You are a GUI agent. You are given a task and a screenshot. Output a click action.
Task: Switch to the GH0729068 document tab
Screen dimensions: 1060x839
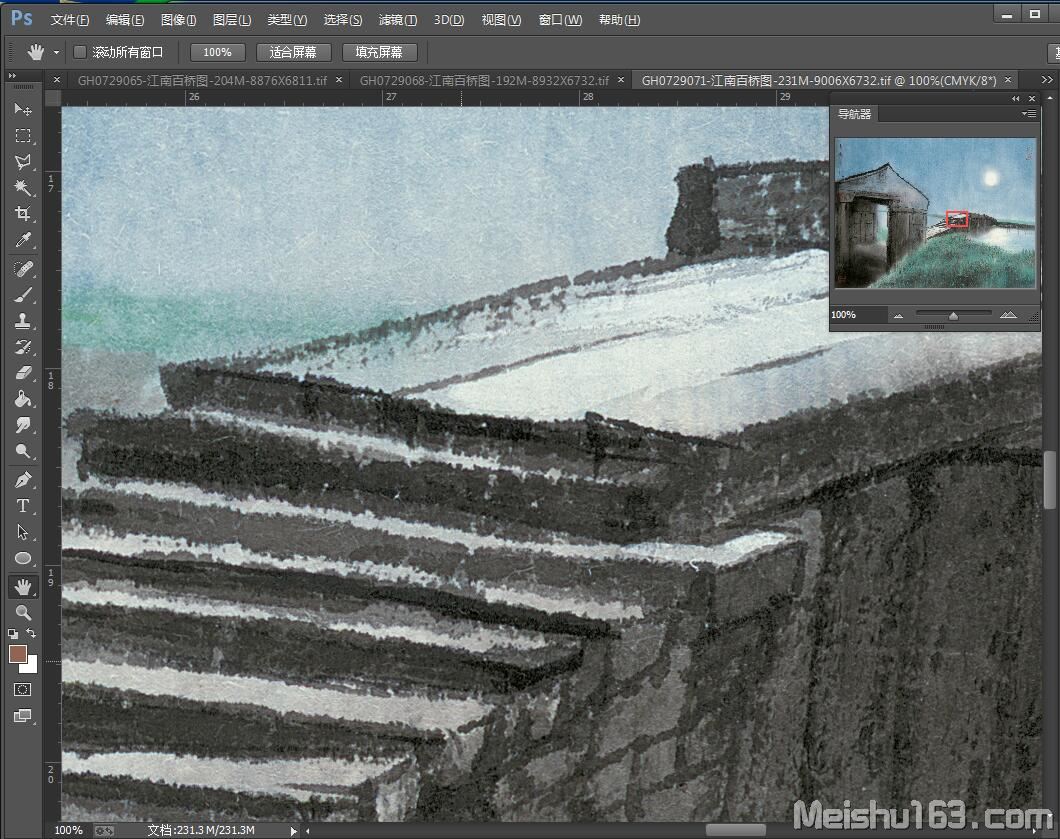484,80
